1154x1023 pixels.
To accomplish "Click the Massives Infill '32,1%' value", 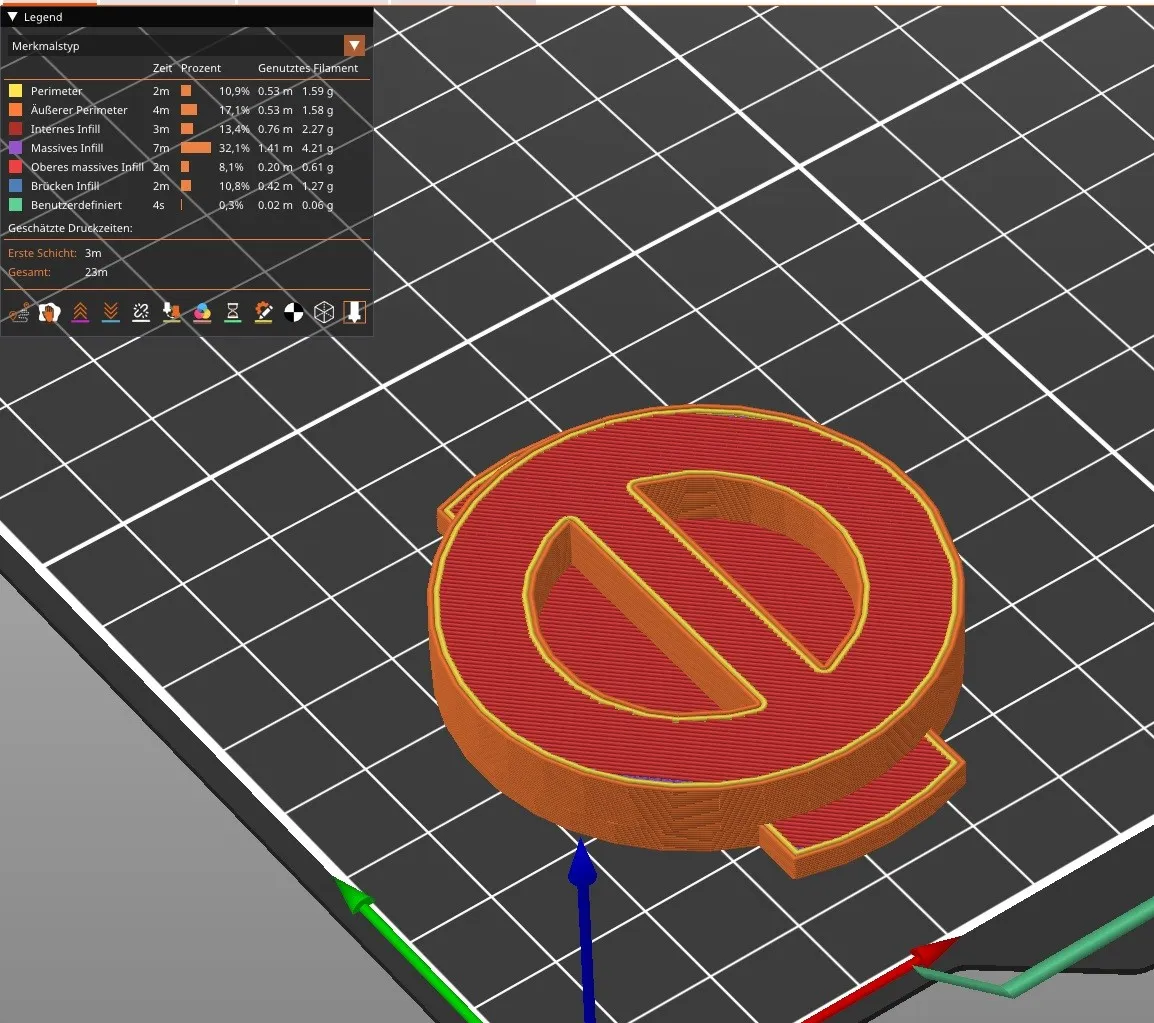I will click(x=234, y=148).
